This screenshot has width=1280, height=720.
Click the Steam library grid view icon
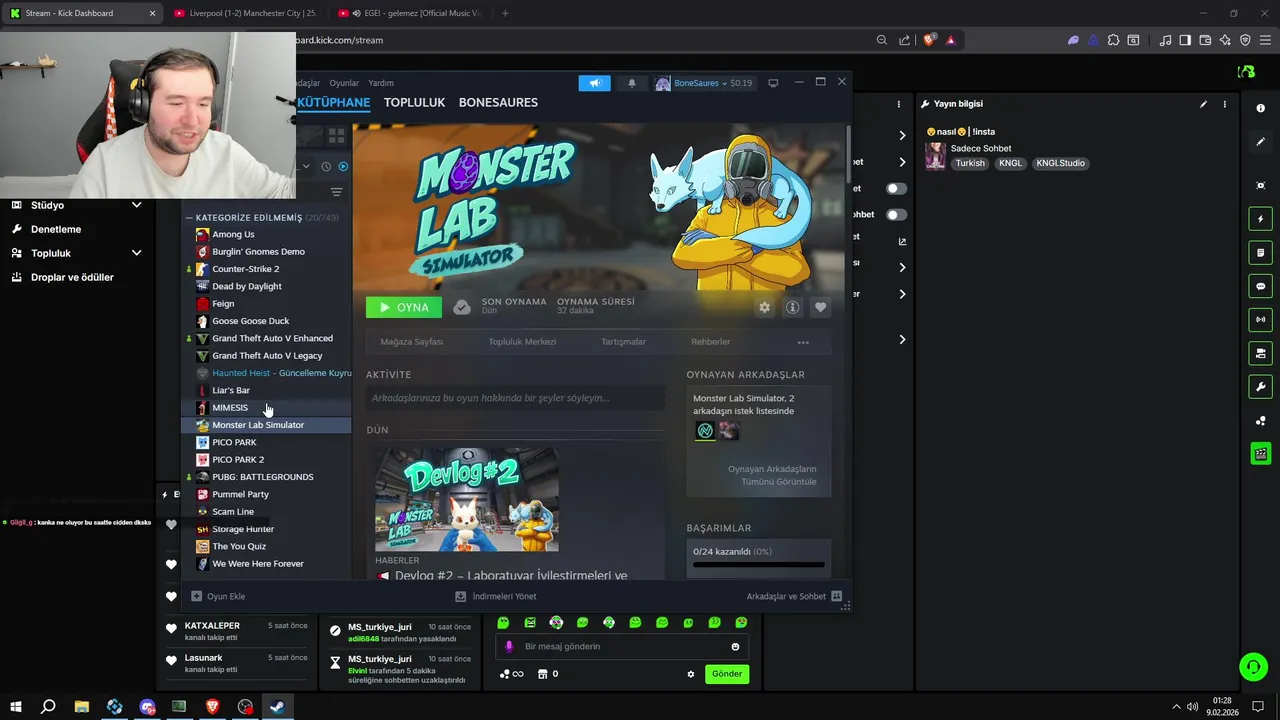click(x=336, y=135)
